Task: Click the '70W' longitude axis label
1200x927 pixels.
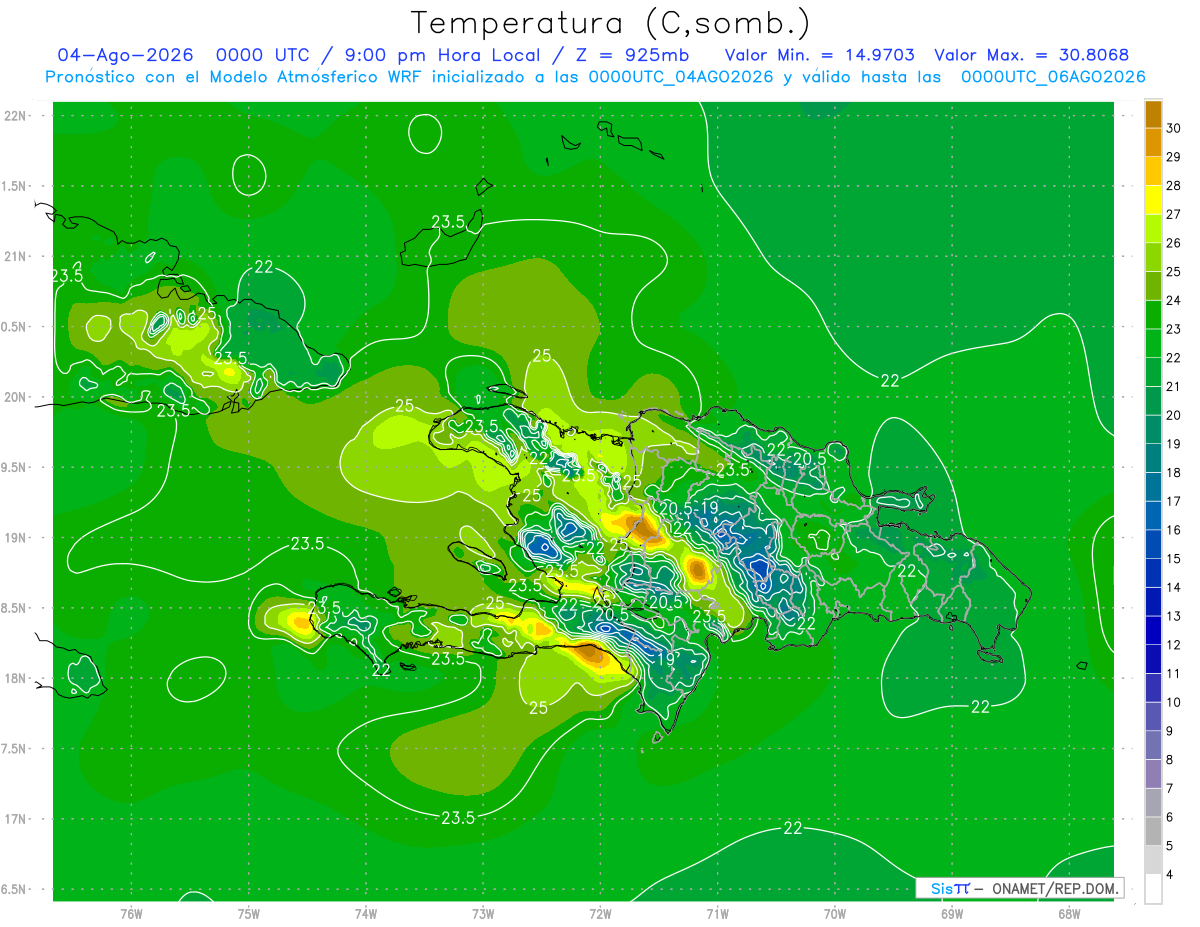Action: [835, 914]
